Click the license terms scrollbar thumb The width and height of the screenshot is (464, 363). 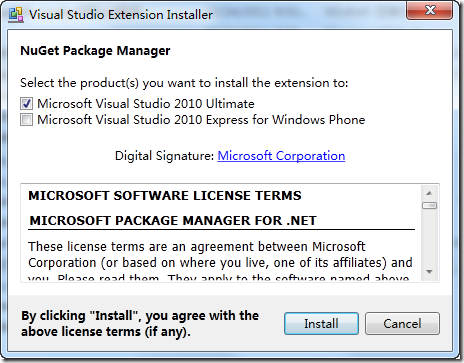pos(429,206)
